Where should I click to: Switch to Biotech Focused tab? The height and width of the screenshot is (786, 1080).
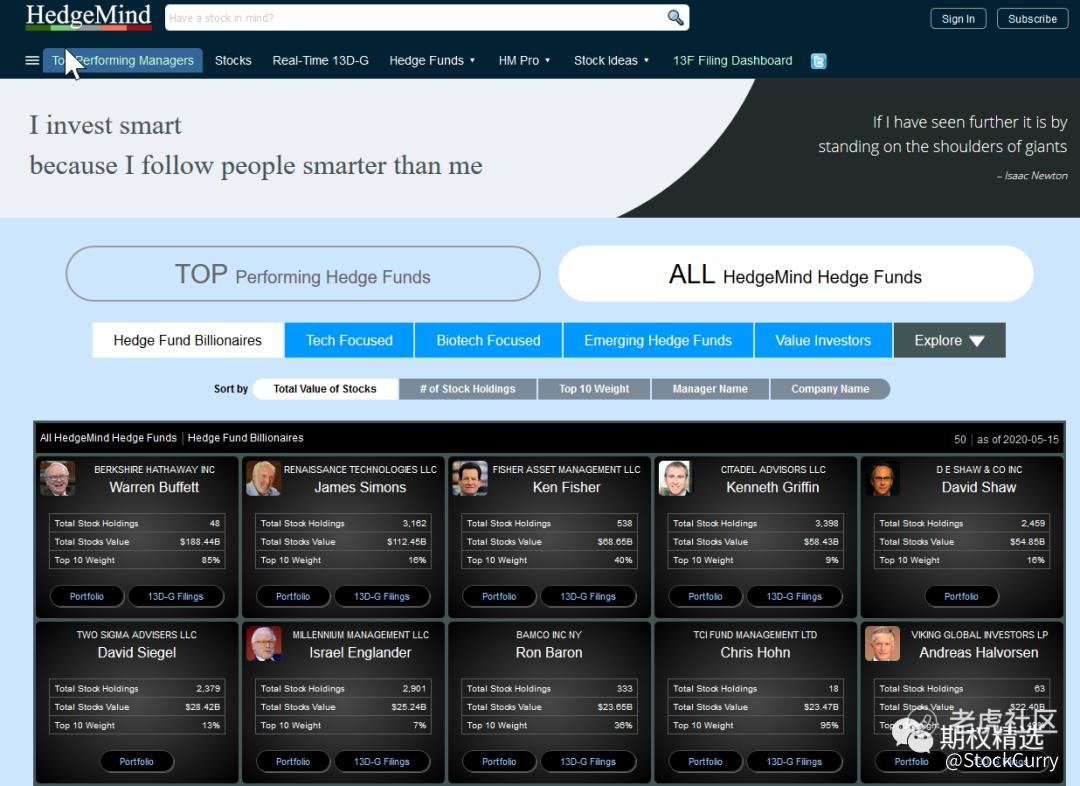[x=488, y=340]
